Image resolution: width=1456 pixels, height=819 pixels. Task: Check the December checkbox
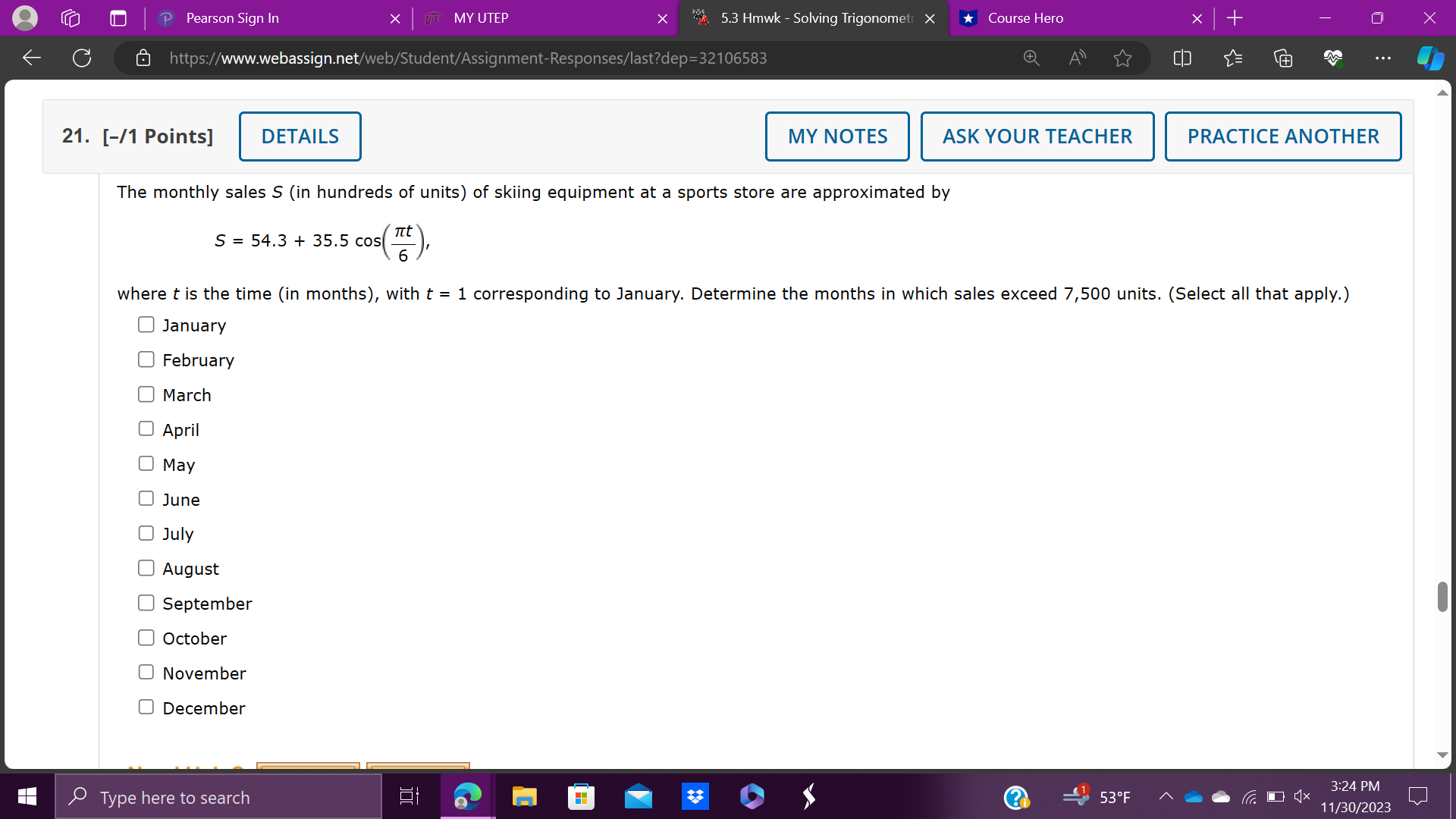pos(146,707)
